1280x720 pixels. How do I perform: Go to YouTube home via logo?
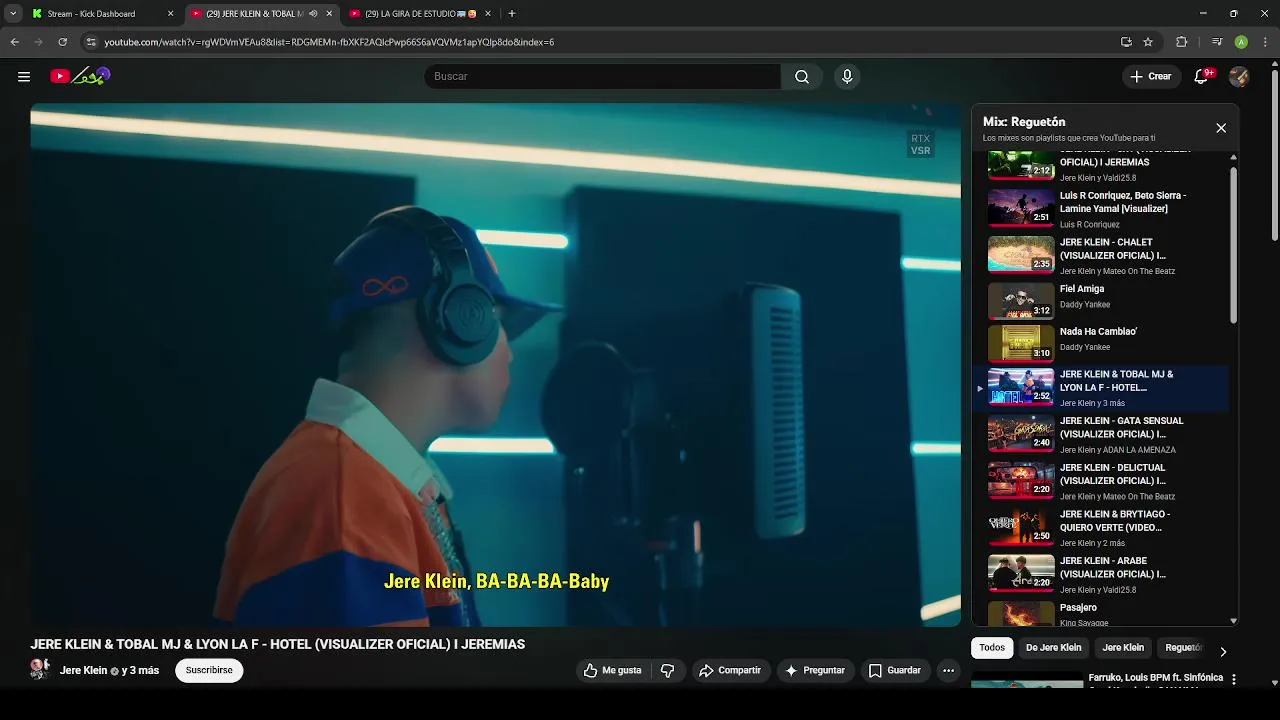point(80,76)
